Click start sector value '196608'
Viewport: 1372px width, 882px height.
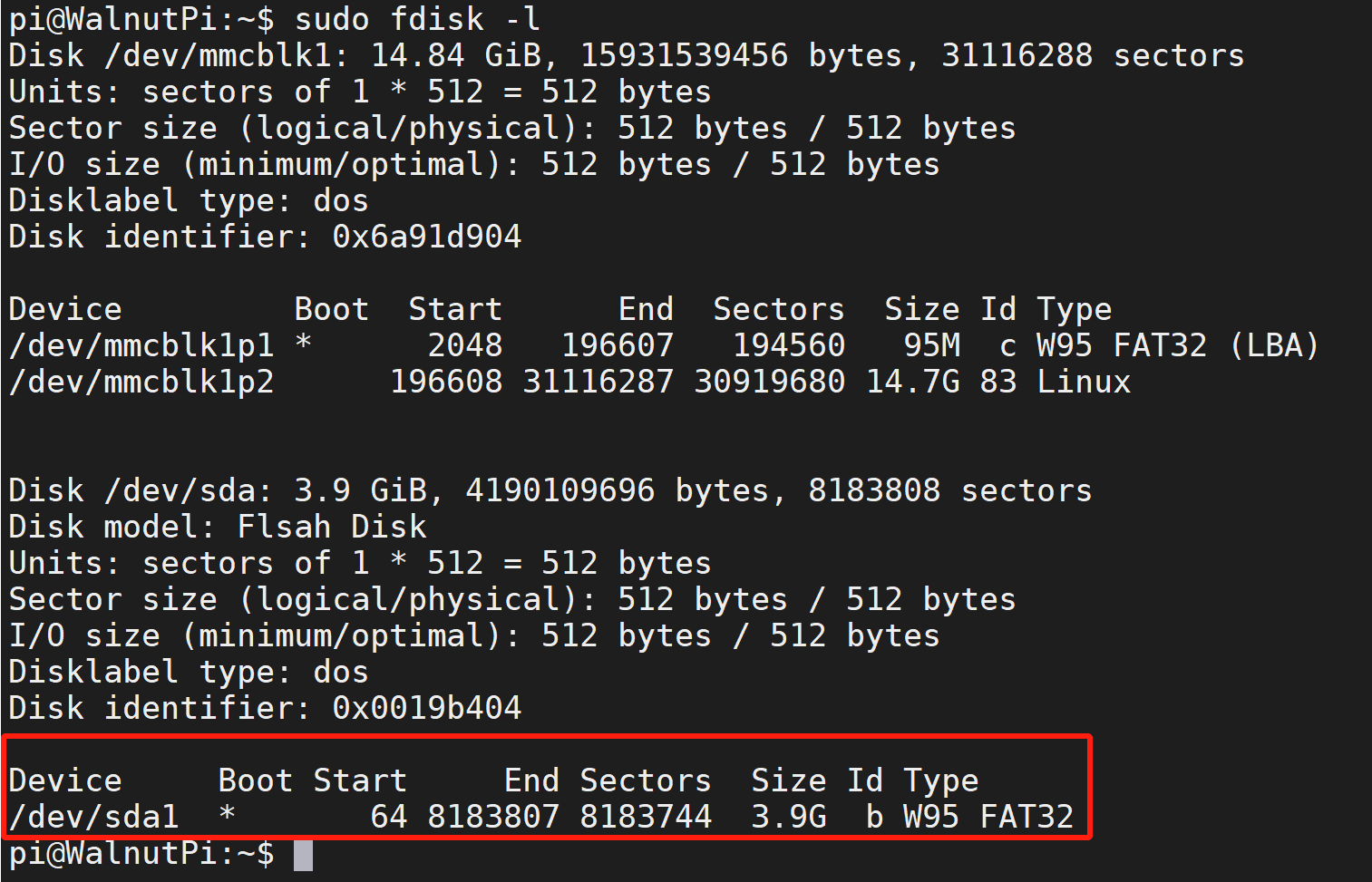click(x=446, y=382)
